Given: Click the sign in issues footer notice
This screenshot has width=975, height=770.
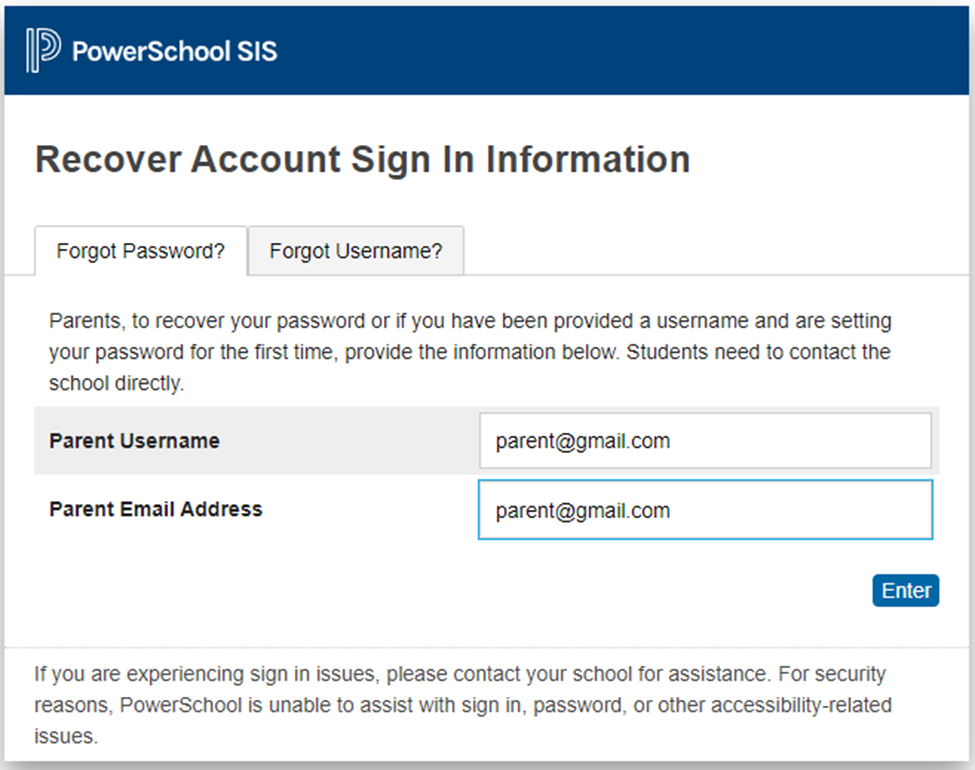Looking at the screenshot, I should coord(463,705).
